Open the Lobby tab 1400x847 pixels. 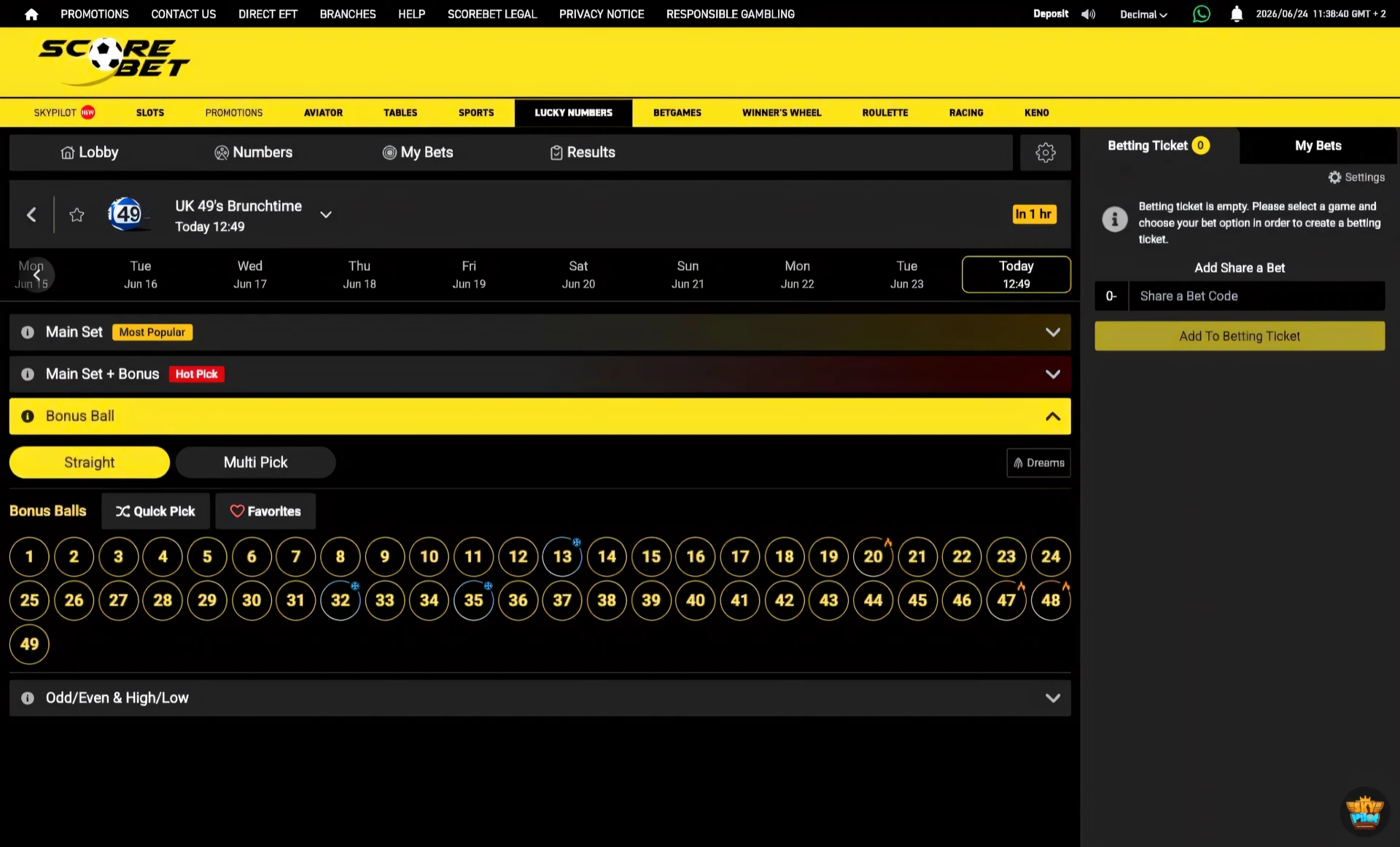89,152
